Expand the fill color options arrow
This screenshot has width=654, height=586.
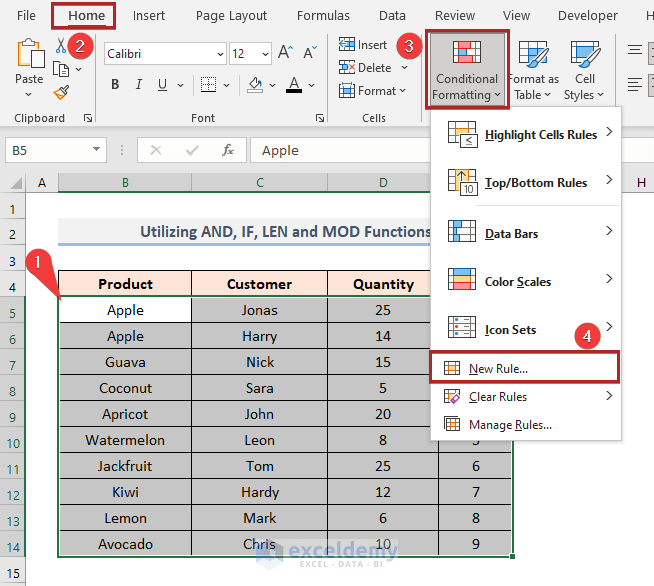[x=273, y=85]
